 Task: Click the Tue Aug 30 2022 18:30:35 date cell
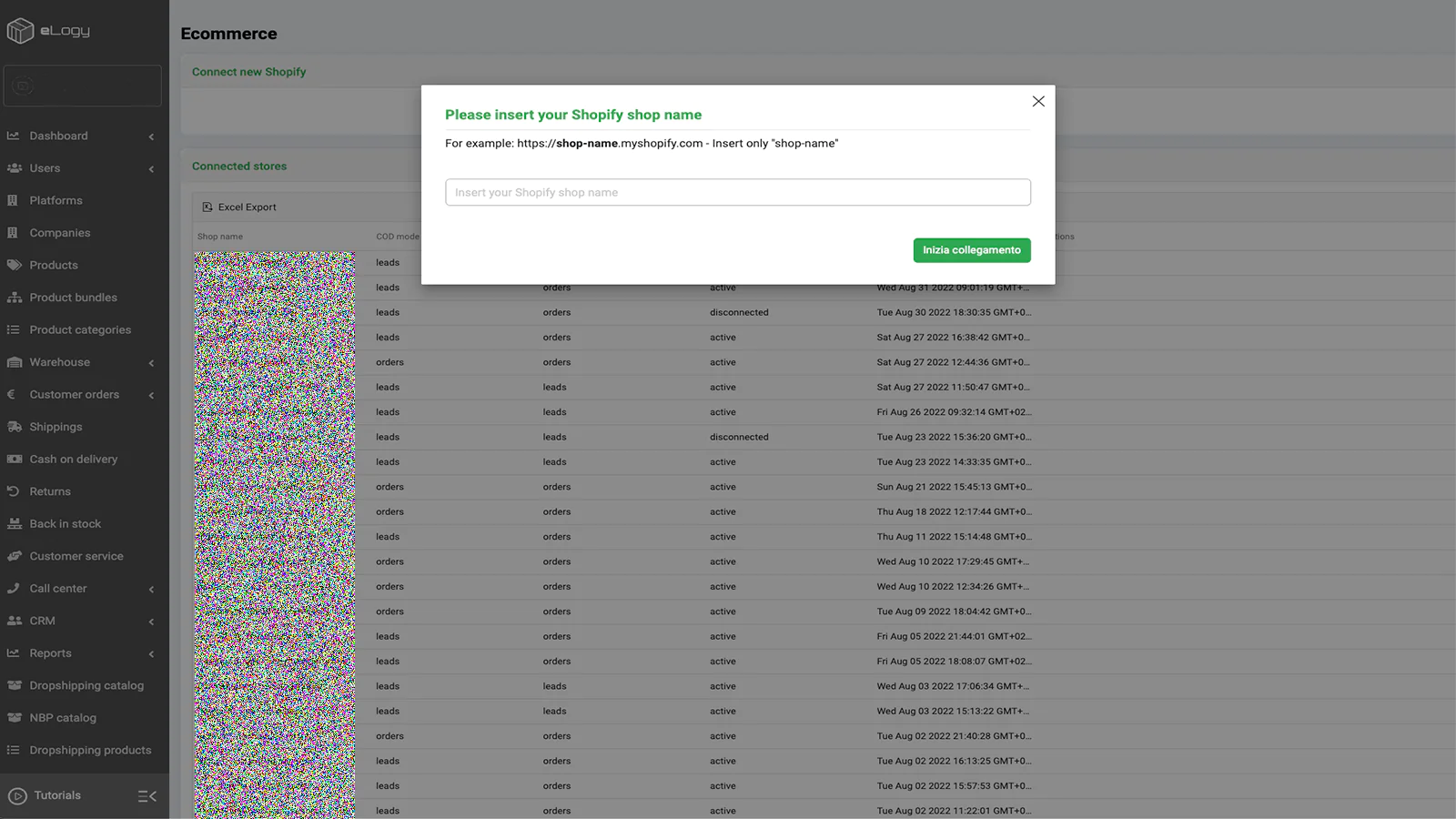click(x=954, y=312)
